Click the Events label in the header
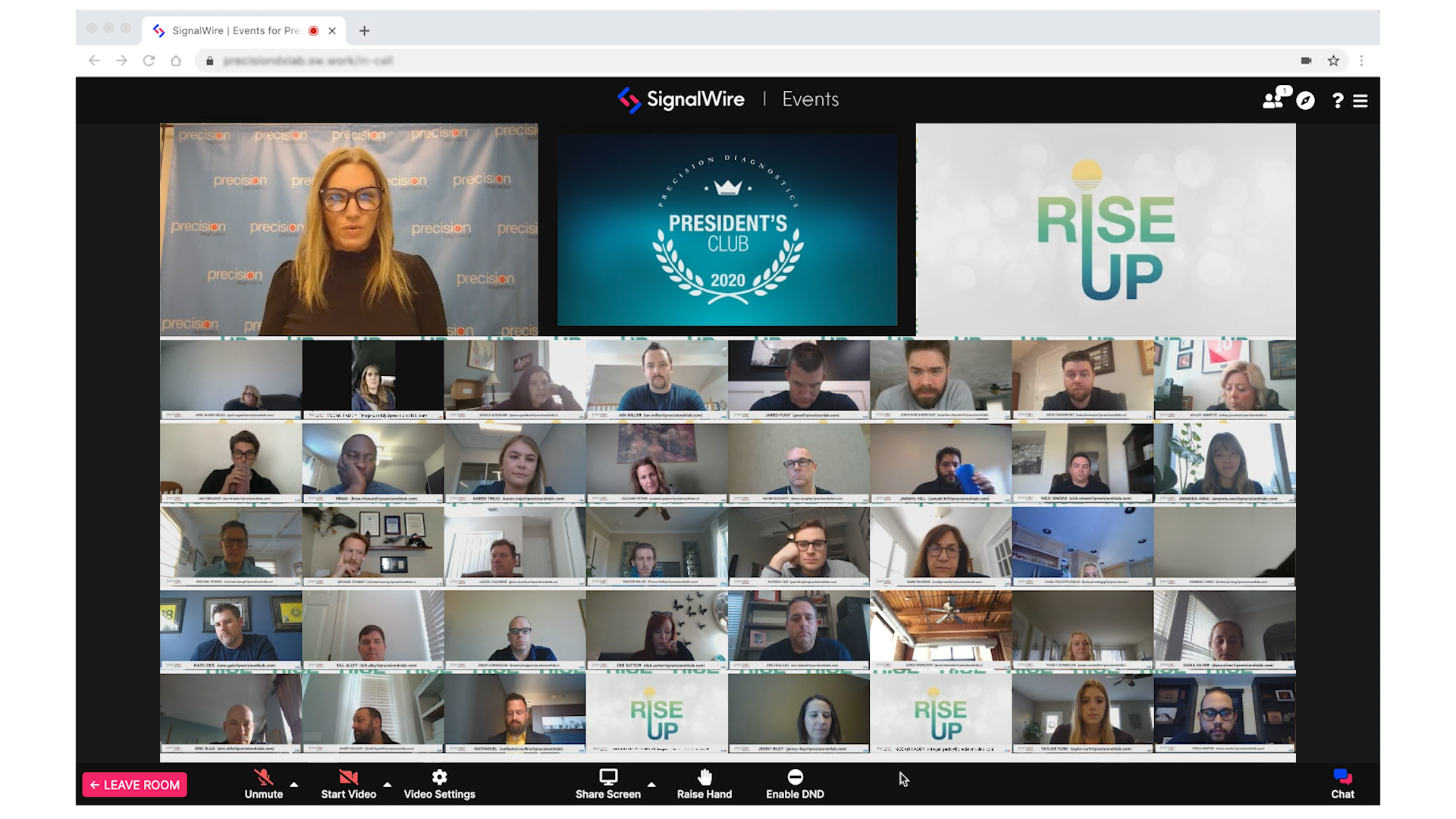Screen dimensions: 1456x819 point(811,99)
